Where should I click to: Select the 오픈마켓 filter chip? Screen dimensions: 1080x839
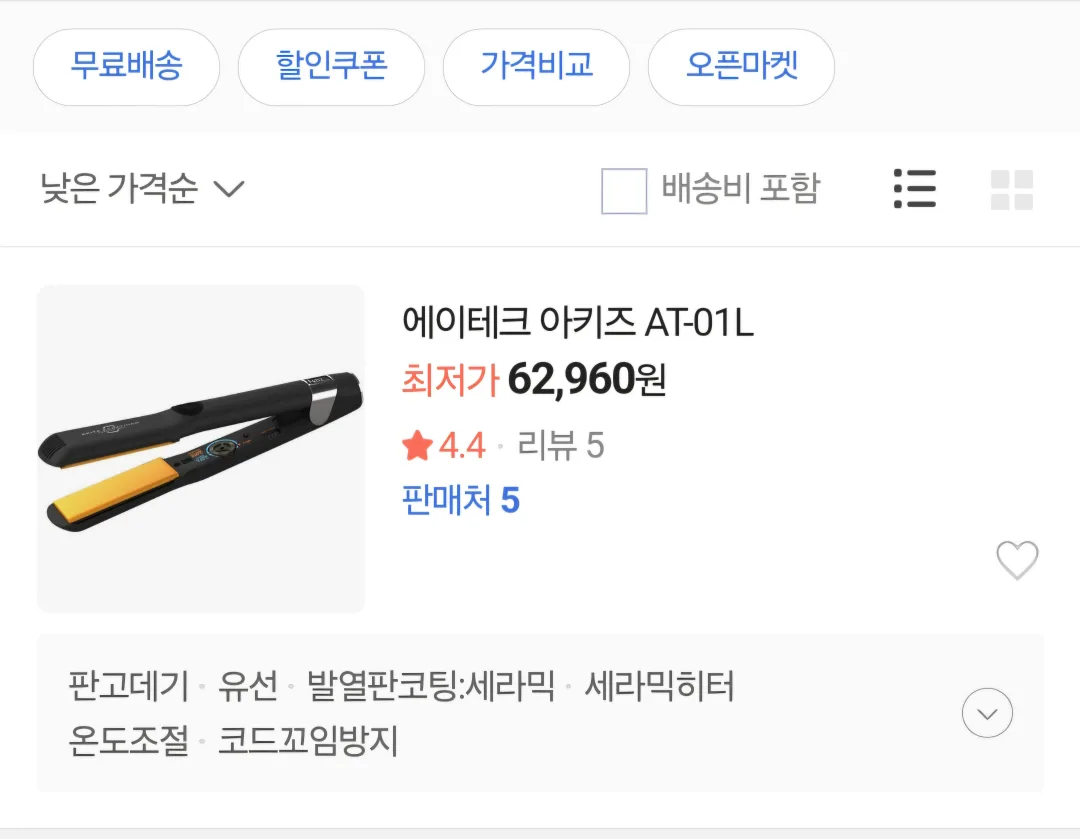(741, 67)
